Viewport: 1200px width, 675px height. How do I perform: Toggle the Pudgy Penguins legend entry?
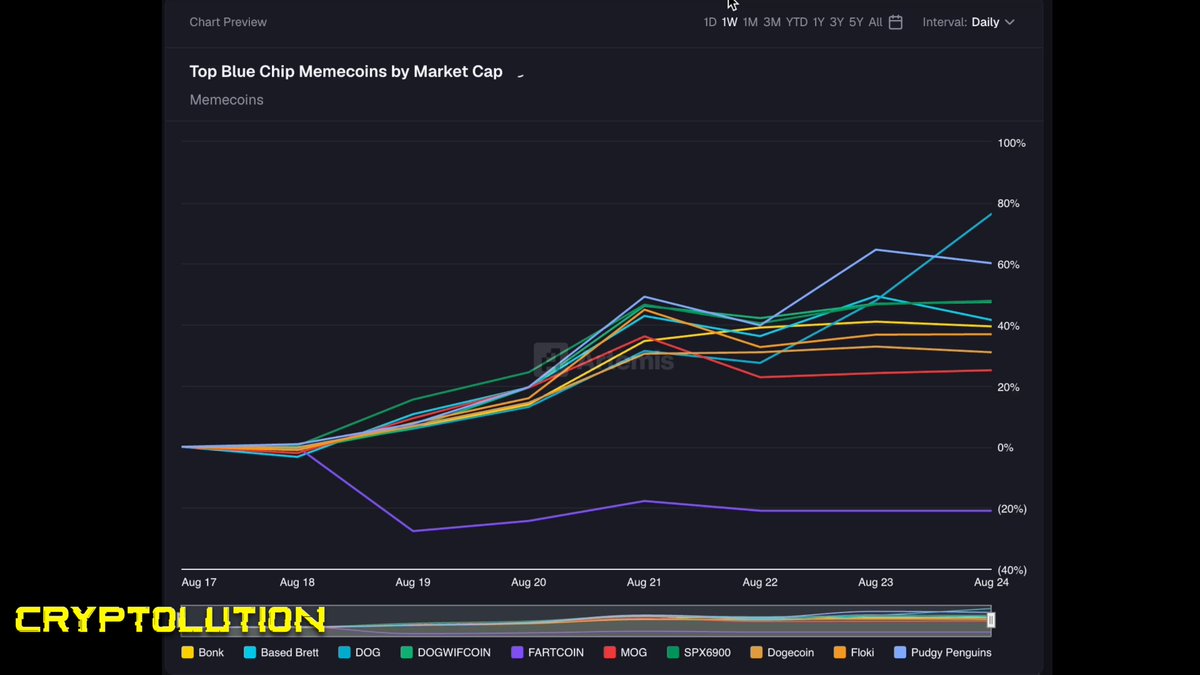[x=943, y=653]
